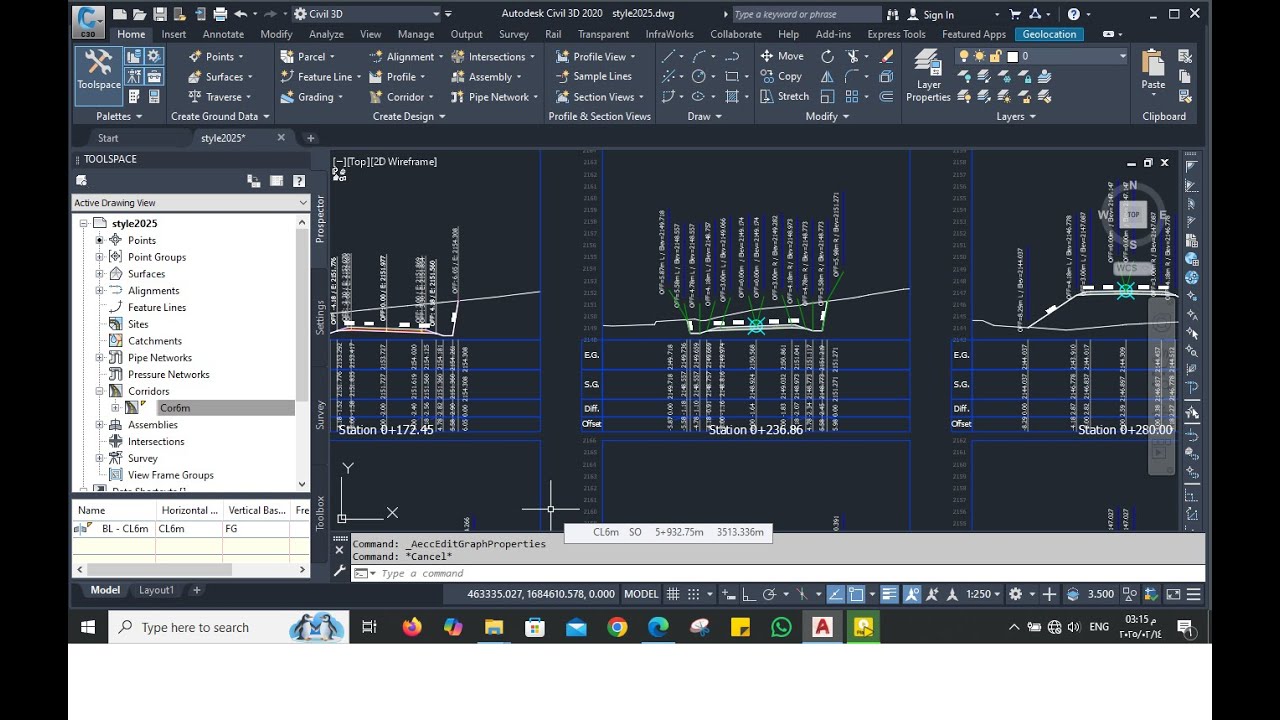The image size is (1280, 720).
Task: Open Firefox from the taskbar
Action: [x=412, y=627]
